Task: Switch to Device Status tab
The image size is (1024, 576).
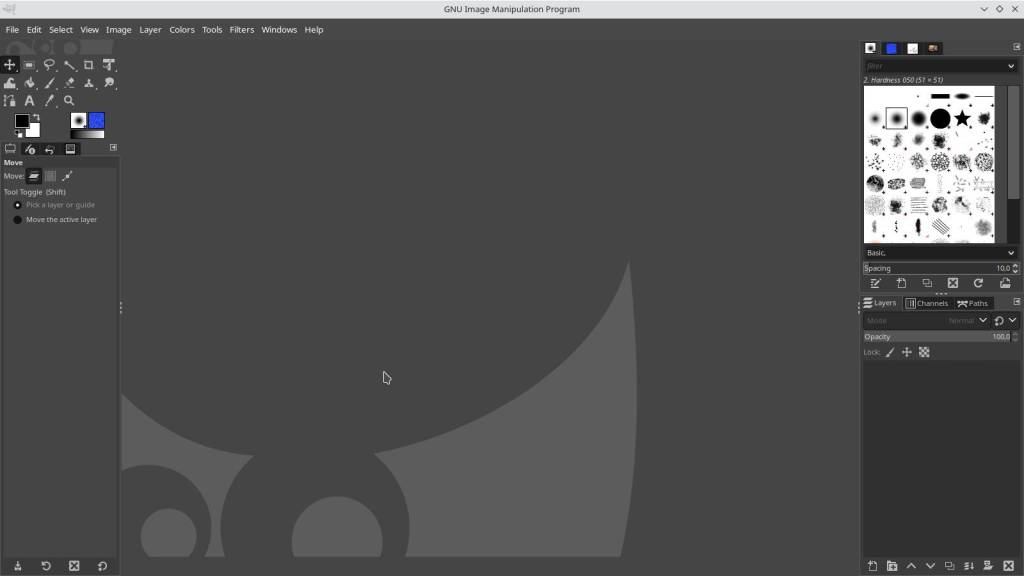Action: pos(30,149)
